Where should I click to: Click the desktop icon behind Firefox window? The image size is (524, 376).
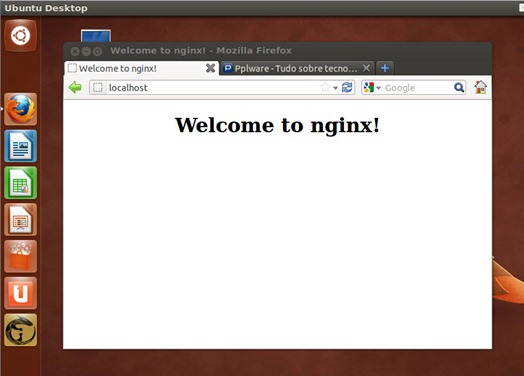click(x=96, y=36)
